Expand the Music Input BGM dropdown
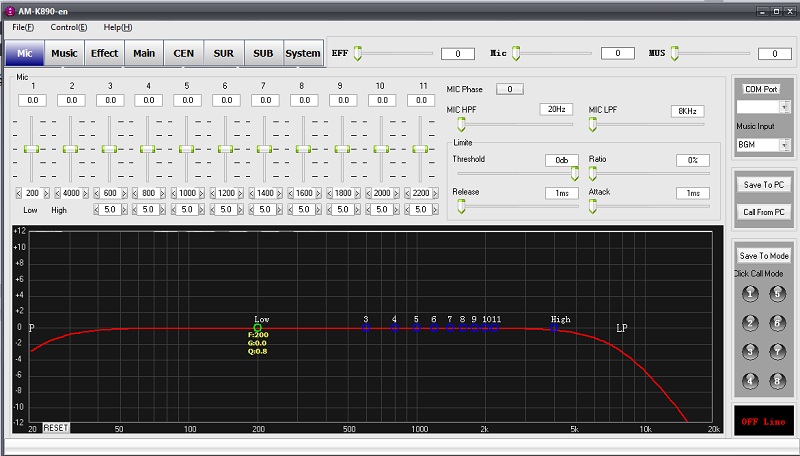Viewport: 800px width, 456px height. 784,145
